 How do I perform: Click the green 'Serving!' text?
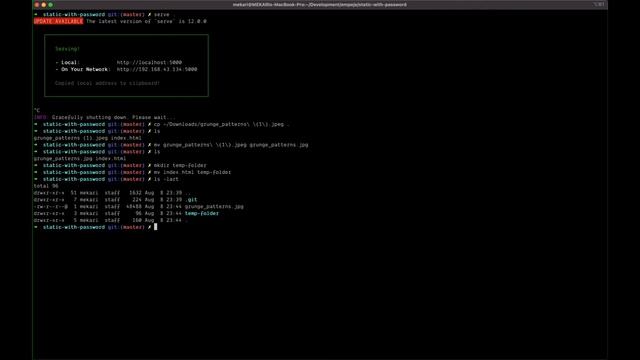[x=67, y=49]
